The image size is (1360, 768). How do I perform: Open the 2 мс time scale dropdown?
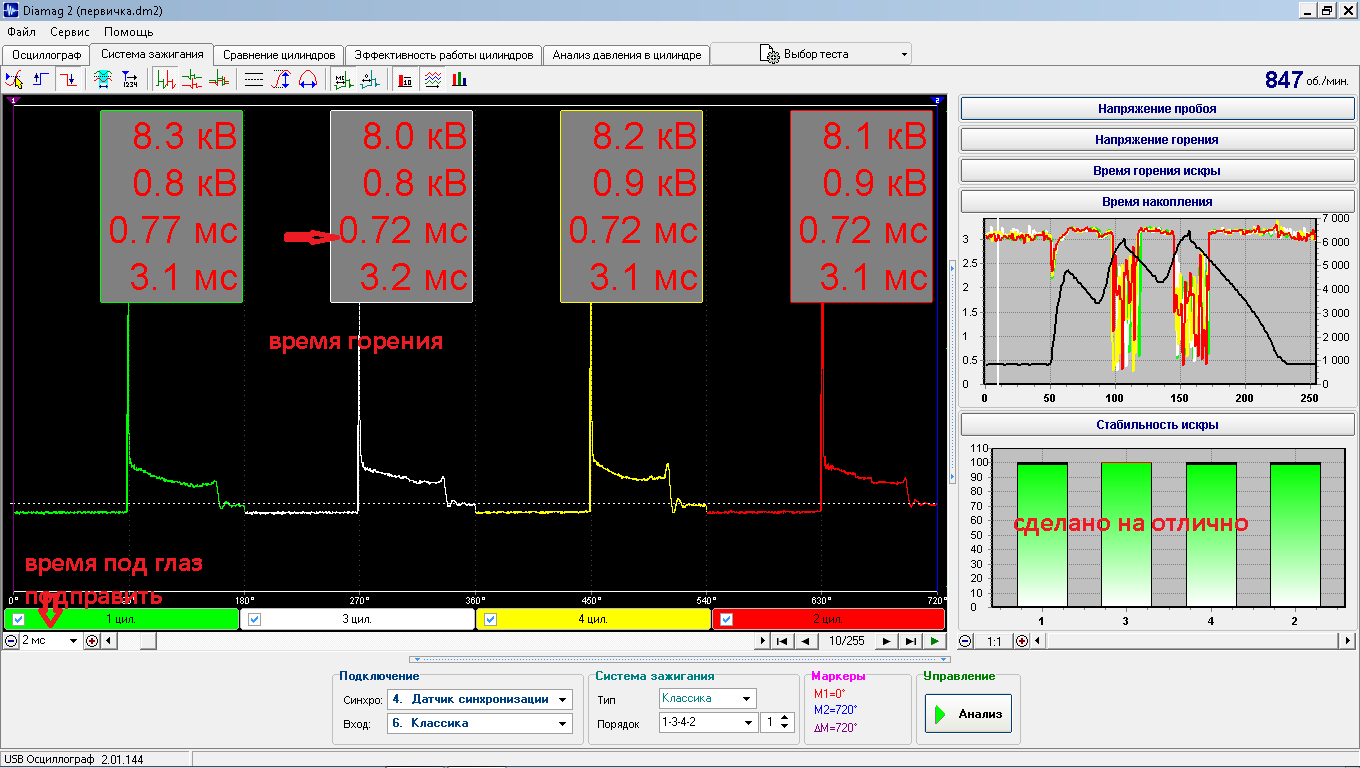pos(73,641)
